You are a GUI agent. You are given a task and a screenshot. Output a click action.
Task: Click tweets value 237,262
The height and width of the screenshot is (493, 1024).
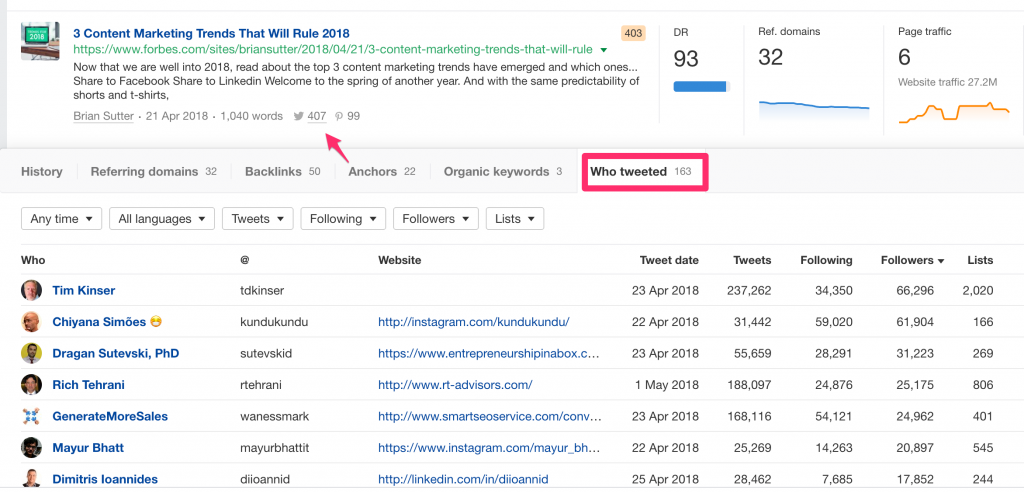(x=749, y=291)
